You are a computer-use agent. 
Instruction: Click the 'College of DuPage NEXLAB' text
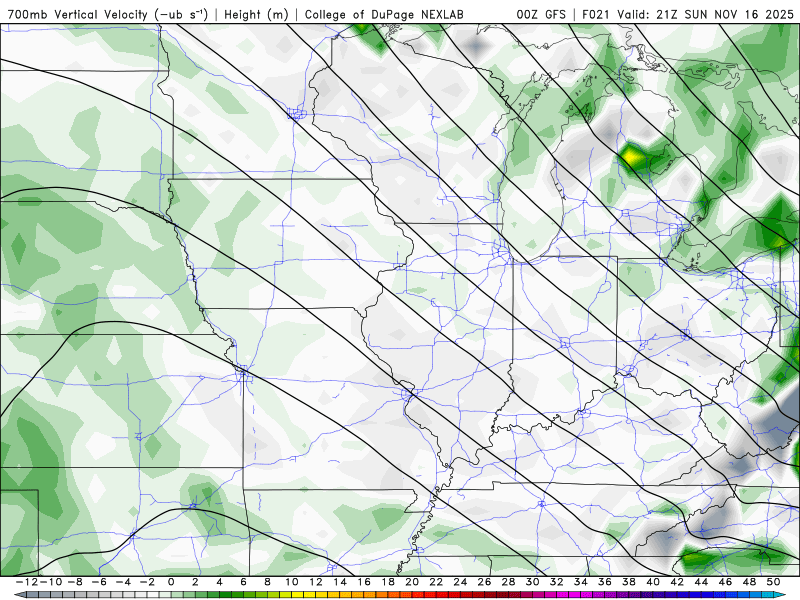(x=384, y=14)
